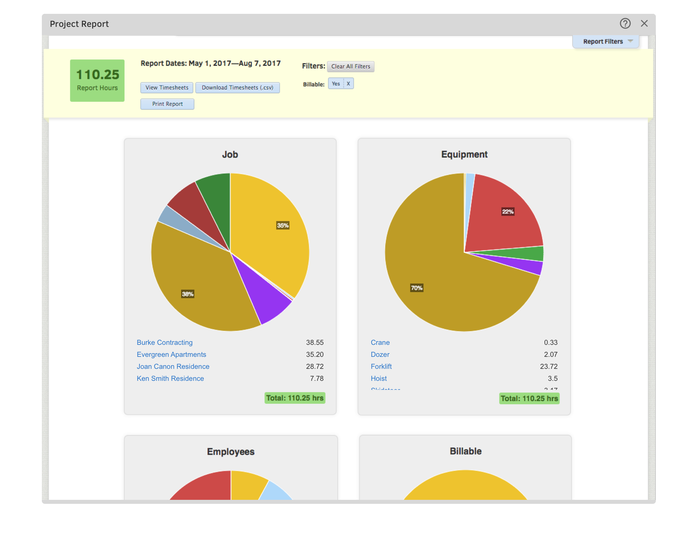Click yellow Billable pie chart
700x548 pixels.
click(465, 487)
